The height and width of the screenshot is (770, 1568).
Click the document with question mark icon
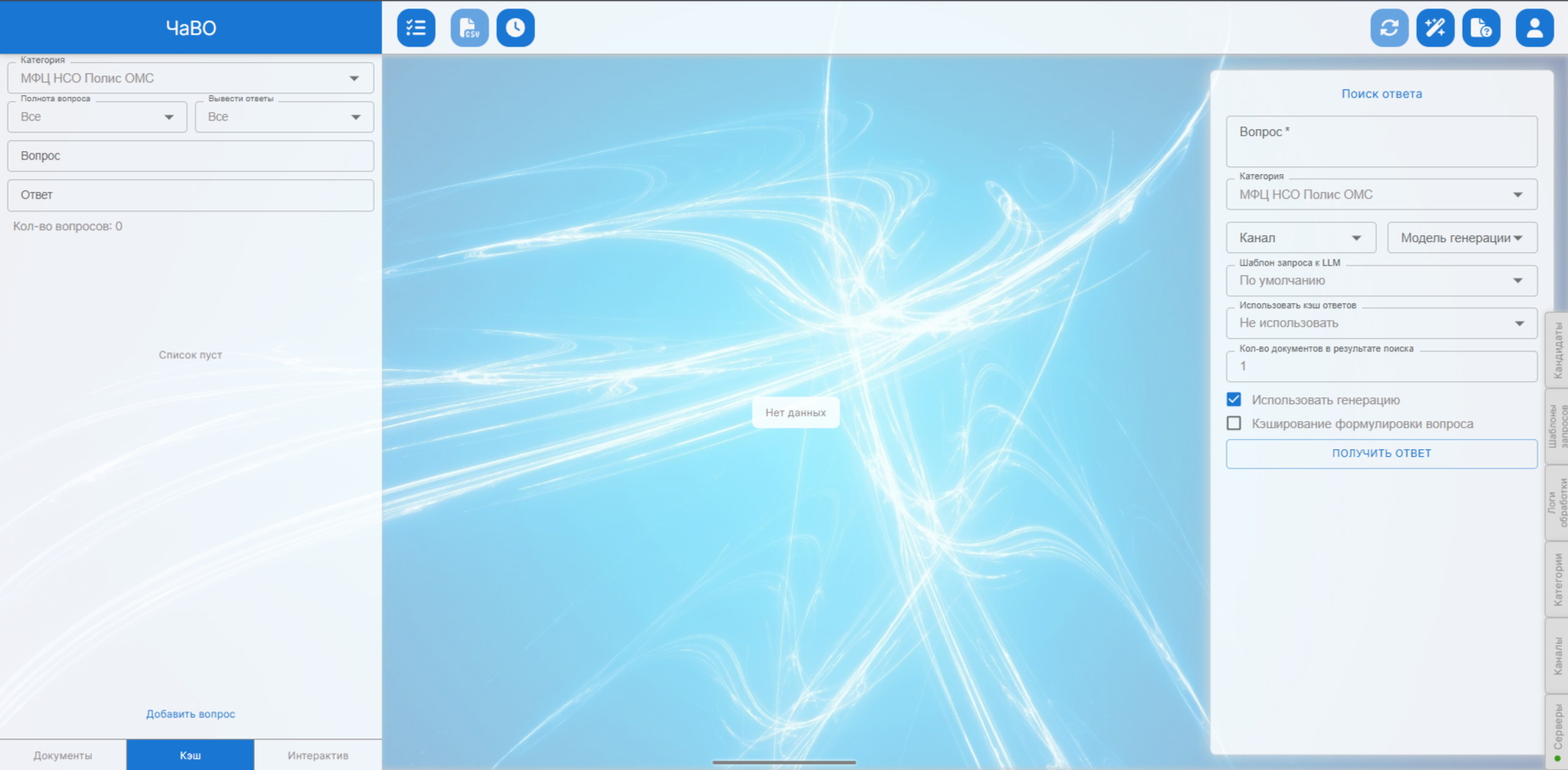(1481, 28)
